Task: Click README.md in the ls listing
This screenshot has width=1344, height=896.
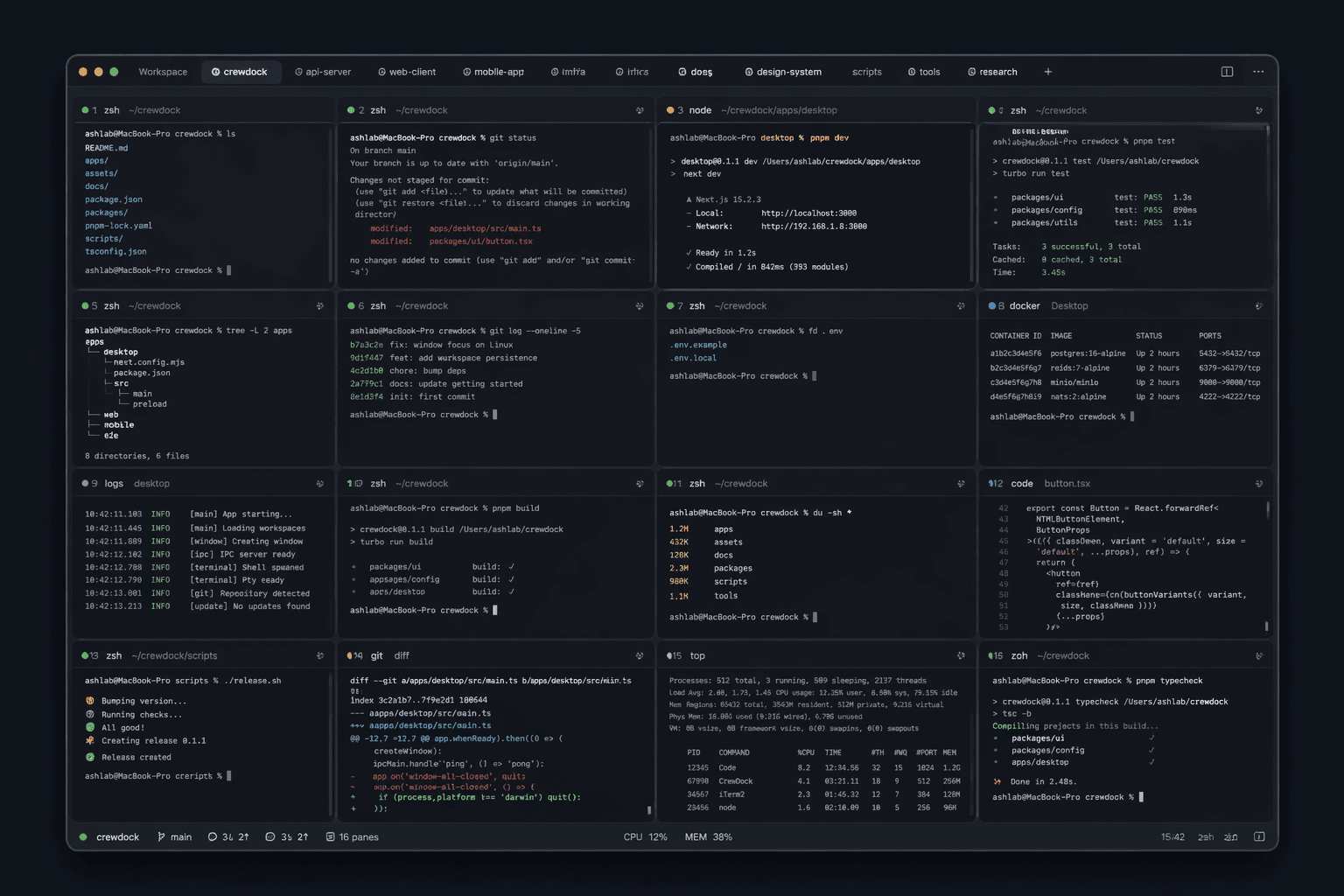Action: 106,148
